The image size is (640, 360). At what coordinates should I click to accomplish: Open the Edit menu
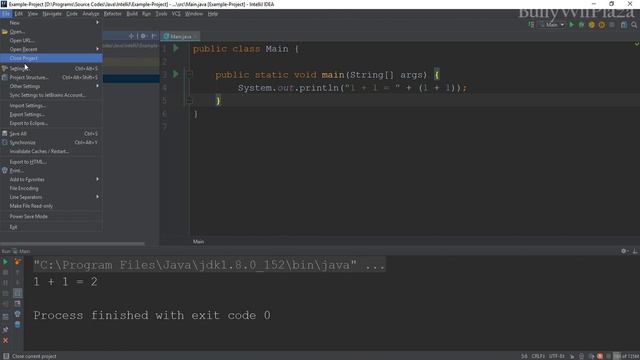[x=19, y=14]
